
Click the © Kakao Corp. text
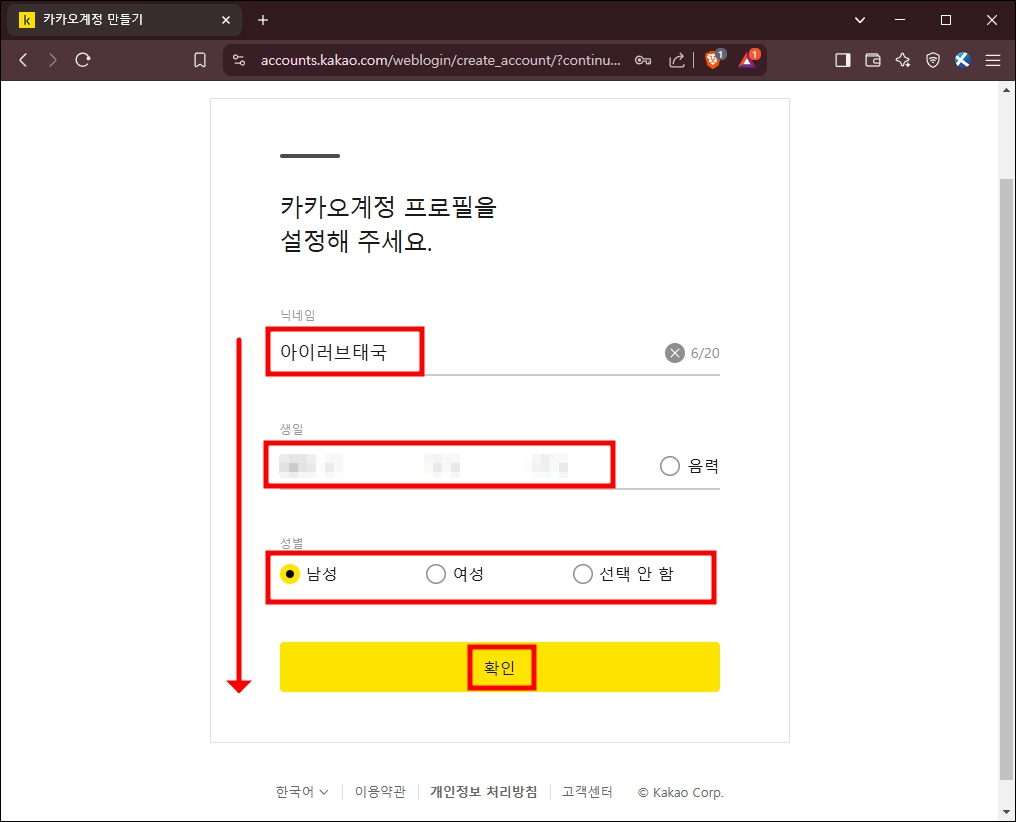681,792
